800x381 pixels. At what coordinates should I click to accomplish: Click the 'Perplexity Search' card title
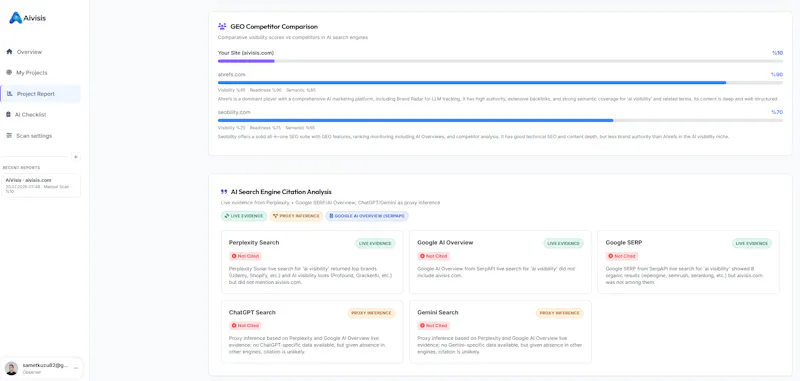(x=254, y=243)
